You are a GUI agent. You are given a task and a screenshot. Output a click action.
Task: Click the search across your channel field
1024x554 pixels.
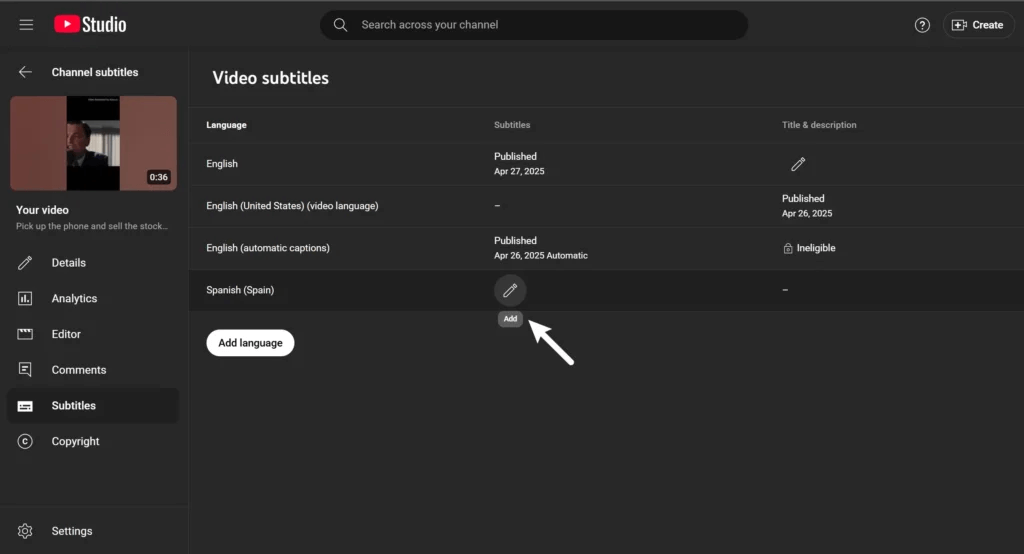pos(540,25)
